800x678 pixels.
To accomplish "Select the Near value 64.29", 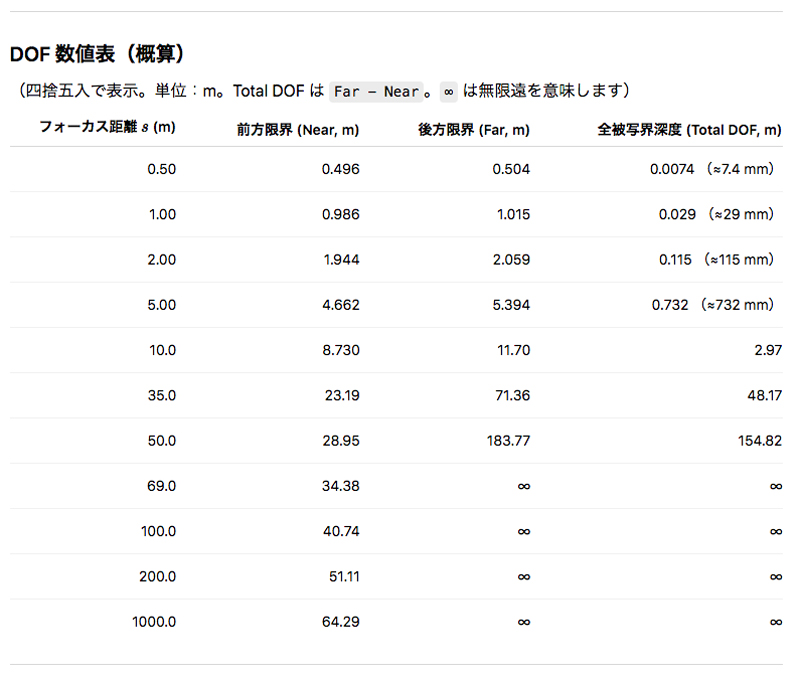I will click(341, 621).
